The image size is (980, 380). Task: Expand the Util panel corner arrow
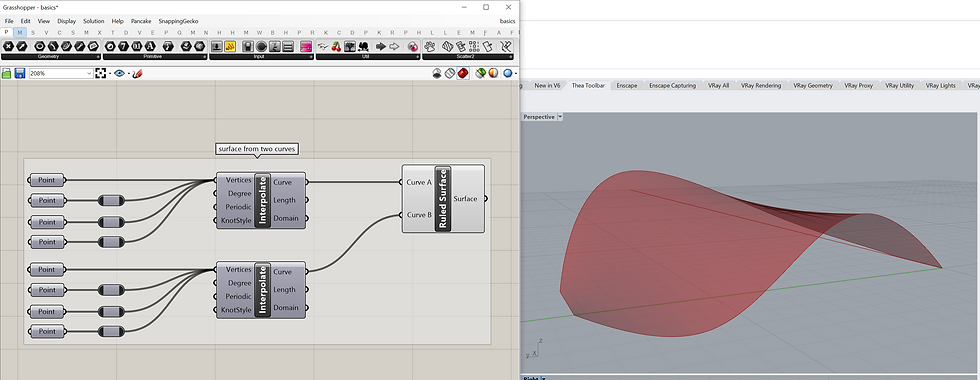(418, 57)
